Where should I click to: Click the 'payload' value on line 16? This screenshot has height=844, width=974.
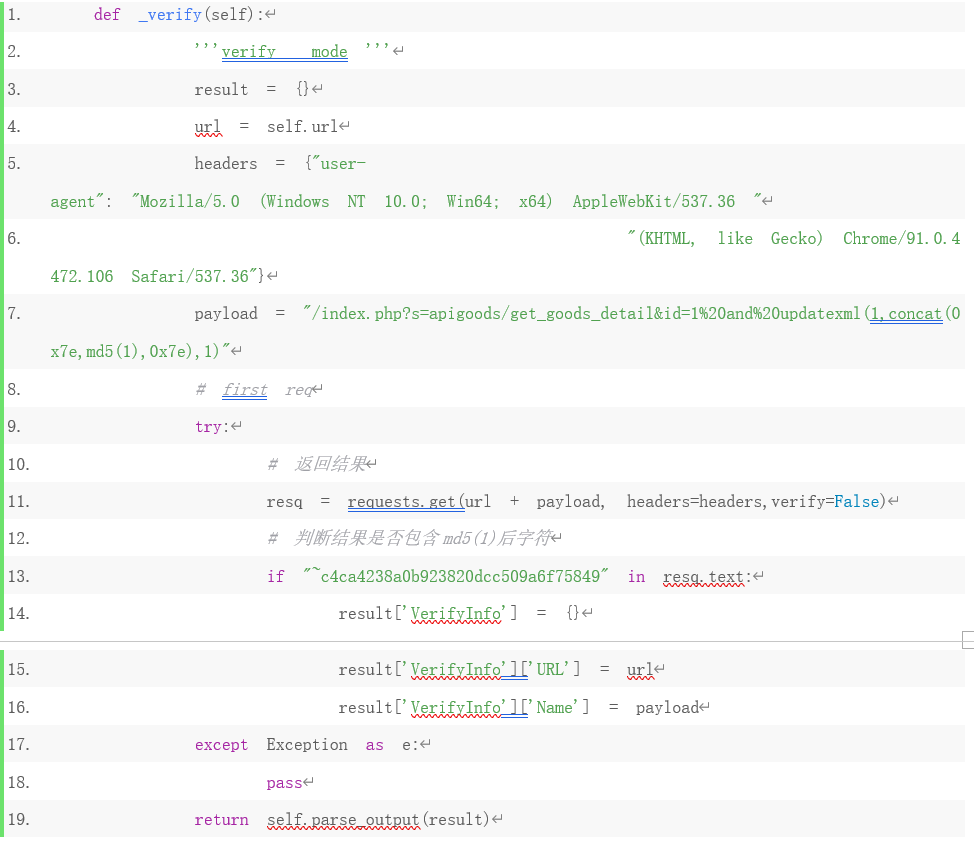pos(668,708)
